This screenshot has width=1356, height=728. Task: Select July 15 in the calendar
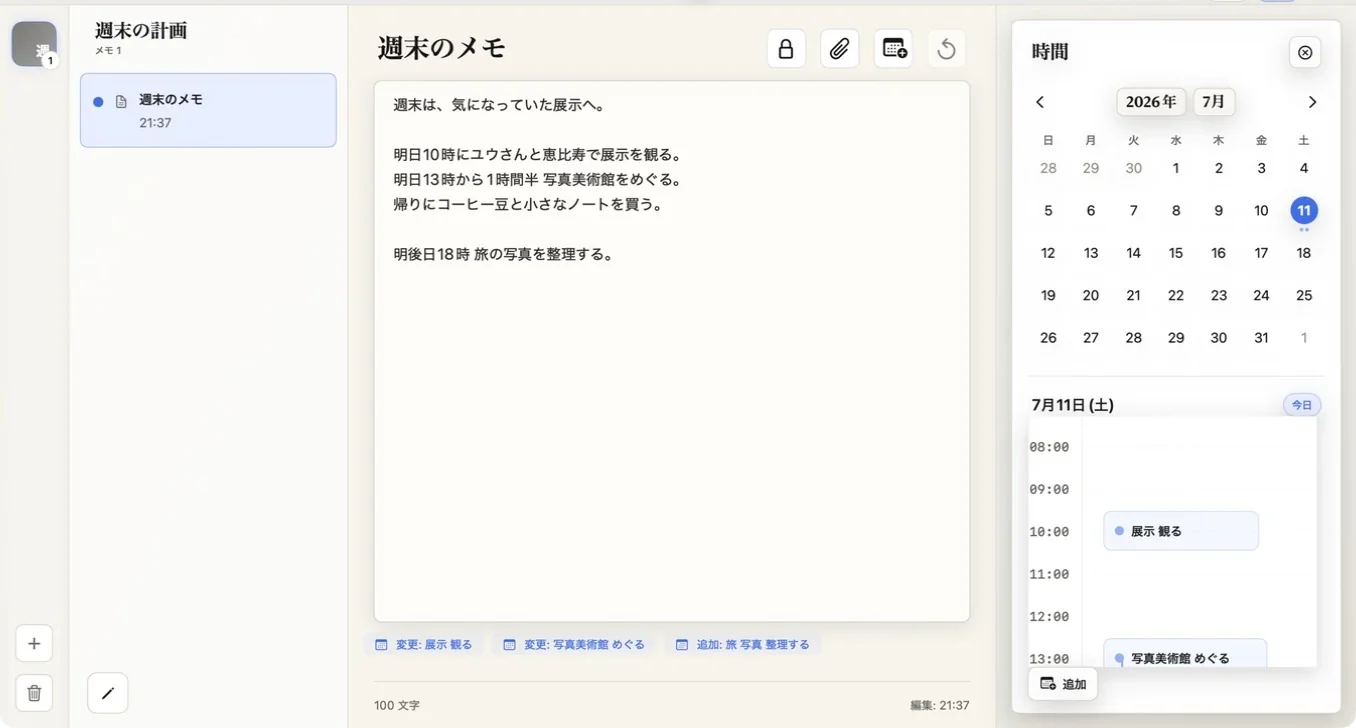pyautogui.click(x=1176, y=253)
